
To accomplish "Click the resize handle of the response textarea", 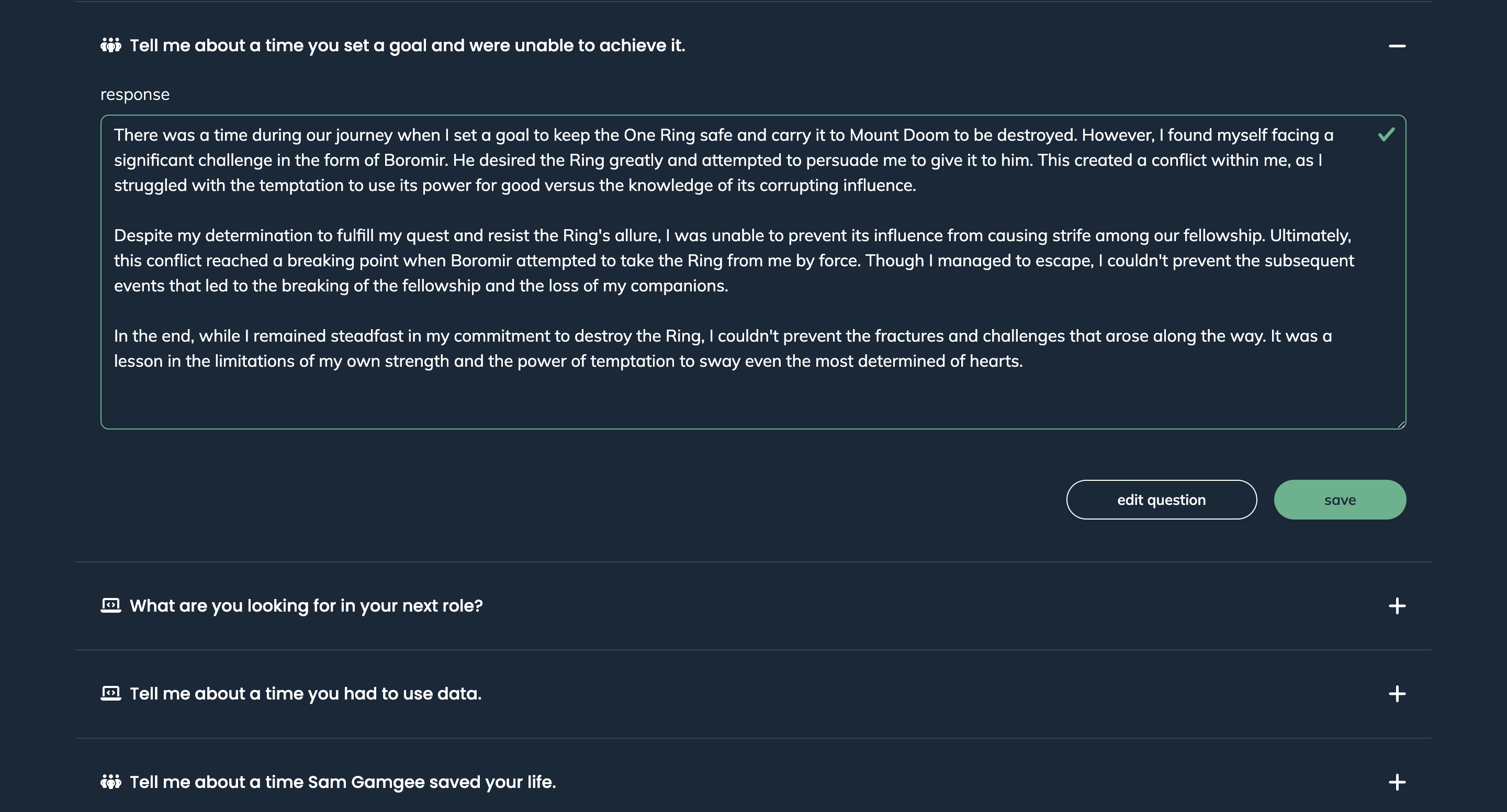I will pyautogui.click(x=1401, y=424).
